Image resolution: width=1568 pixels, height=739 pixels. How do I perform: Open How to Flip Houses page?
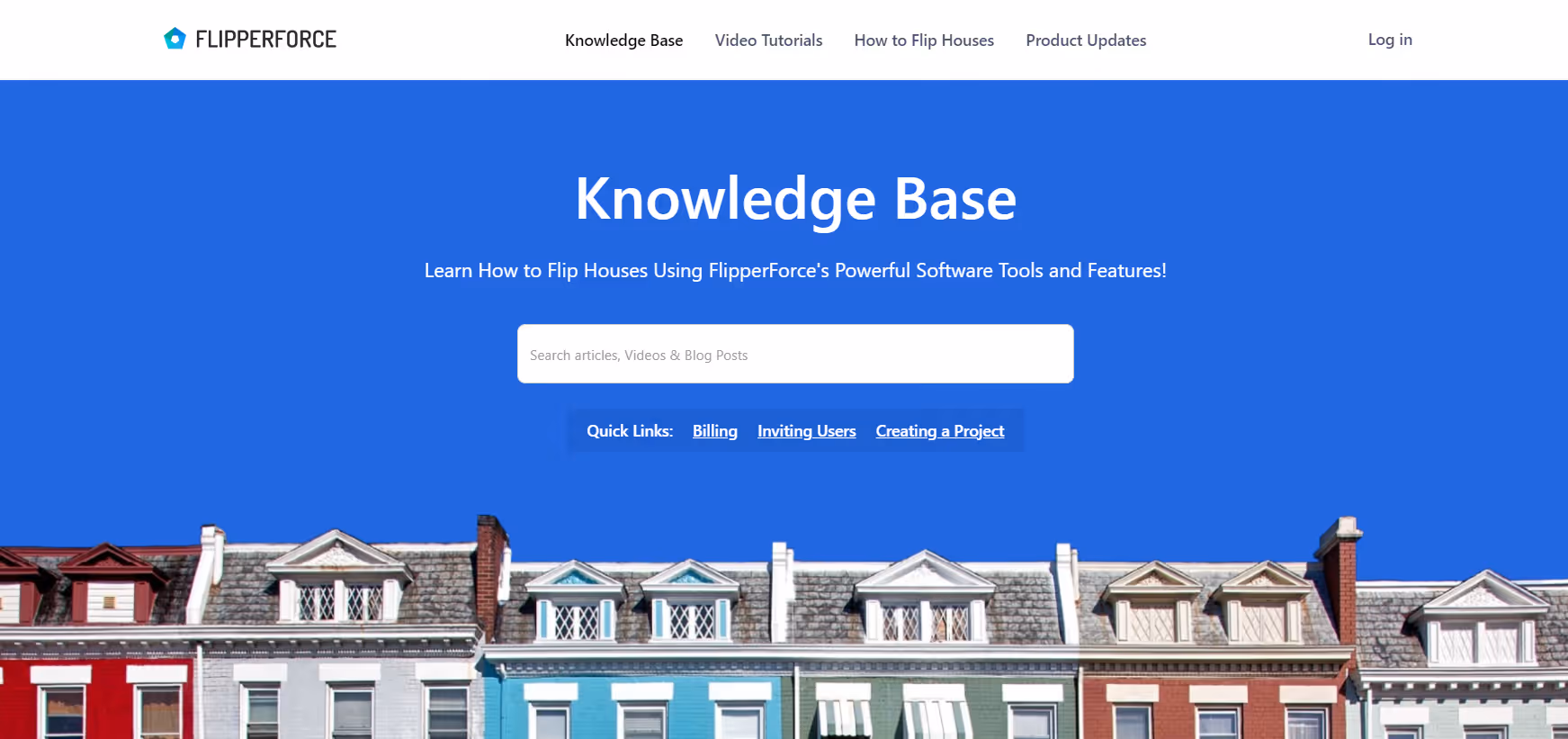[924, 41]
